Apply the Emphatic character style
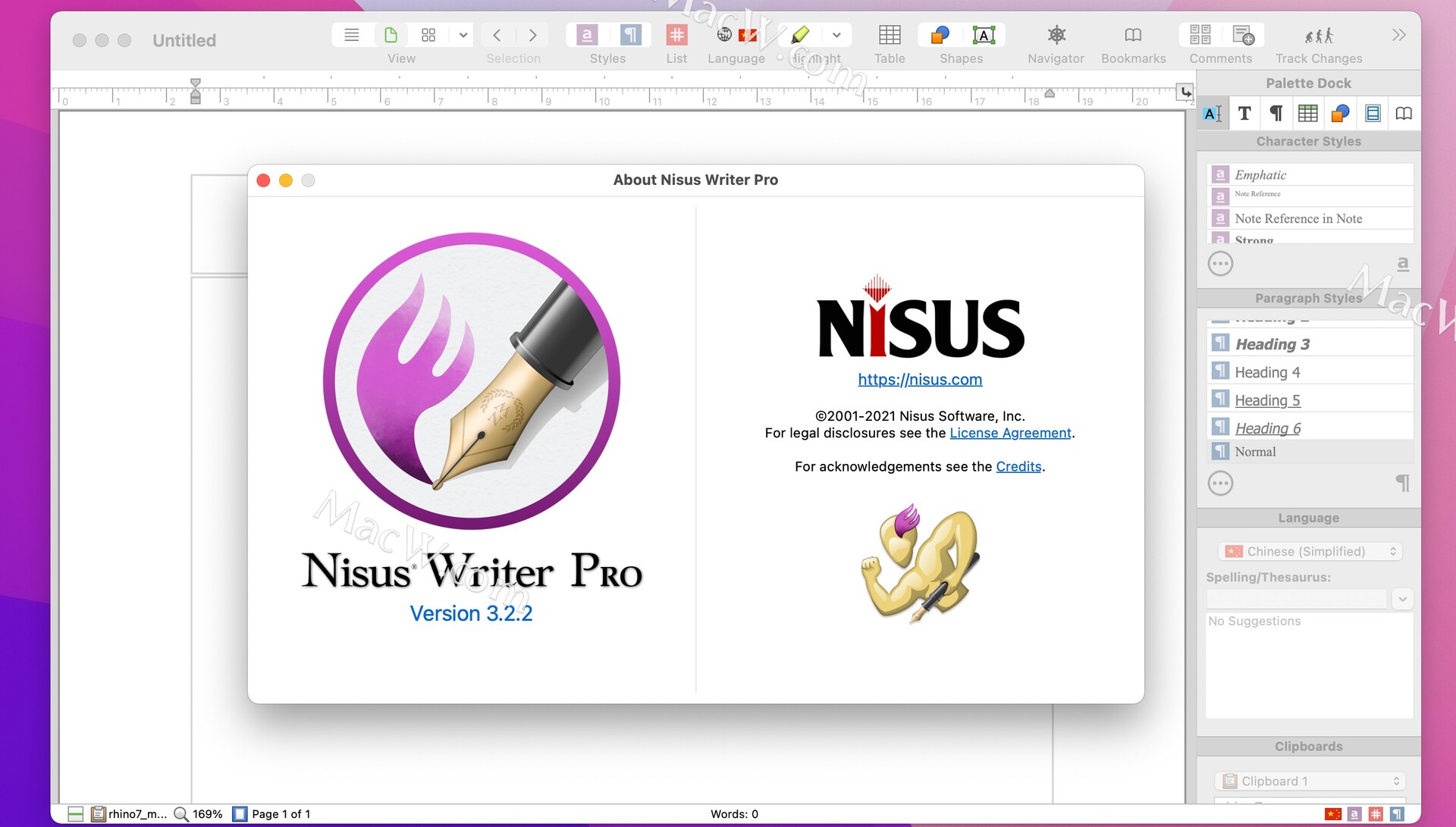This screenshot has height=827, width=1456. pyautogui.click(x=1310, y=174)
